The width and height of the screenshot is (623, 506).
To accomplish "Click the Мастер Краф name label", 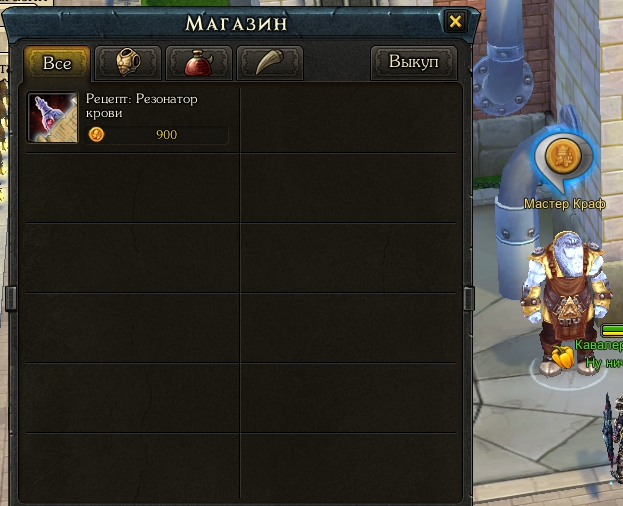I will click(565, 204).
